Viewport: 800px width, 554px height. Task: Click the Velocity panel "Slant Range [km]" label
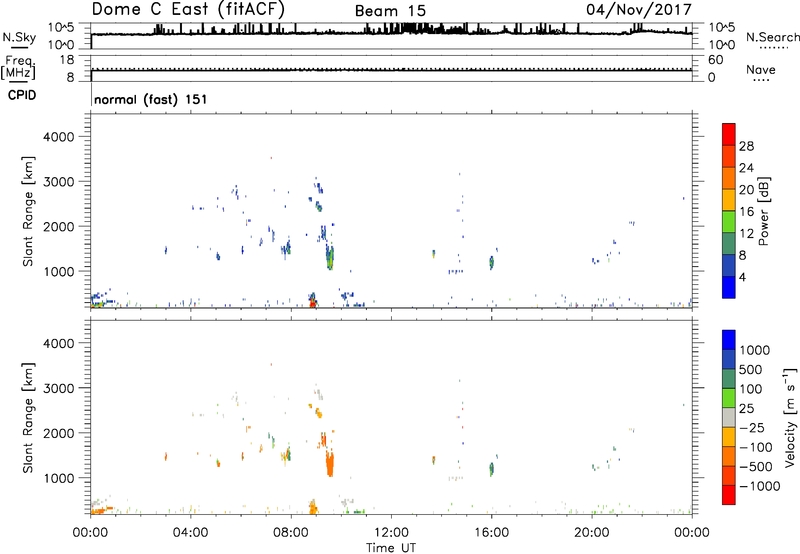coord(28,418)
